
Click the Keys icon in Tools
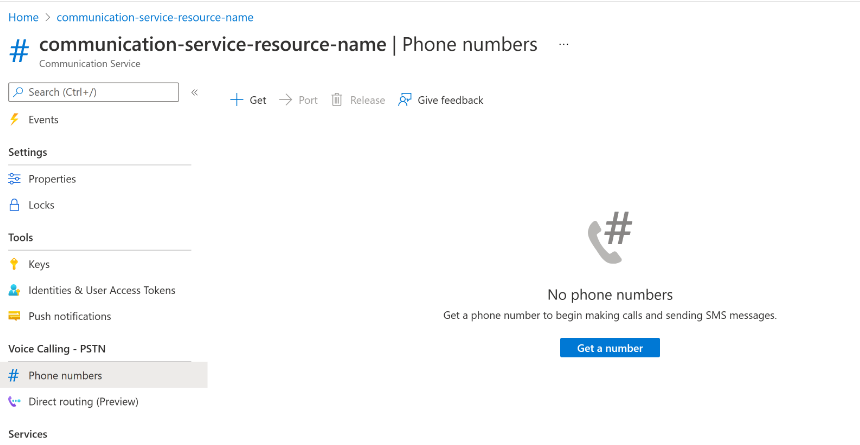pyautogui.click(x=14, y=265)
